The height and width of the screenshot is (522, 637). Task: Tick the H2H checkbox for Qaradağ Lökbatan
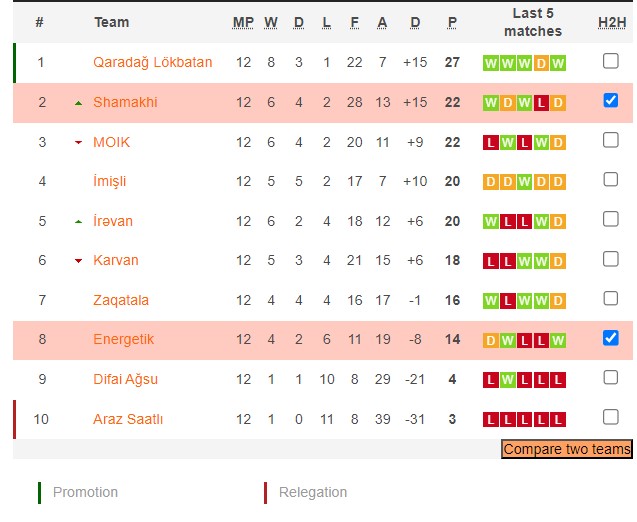tap(611, 61)
